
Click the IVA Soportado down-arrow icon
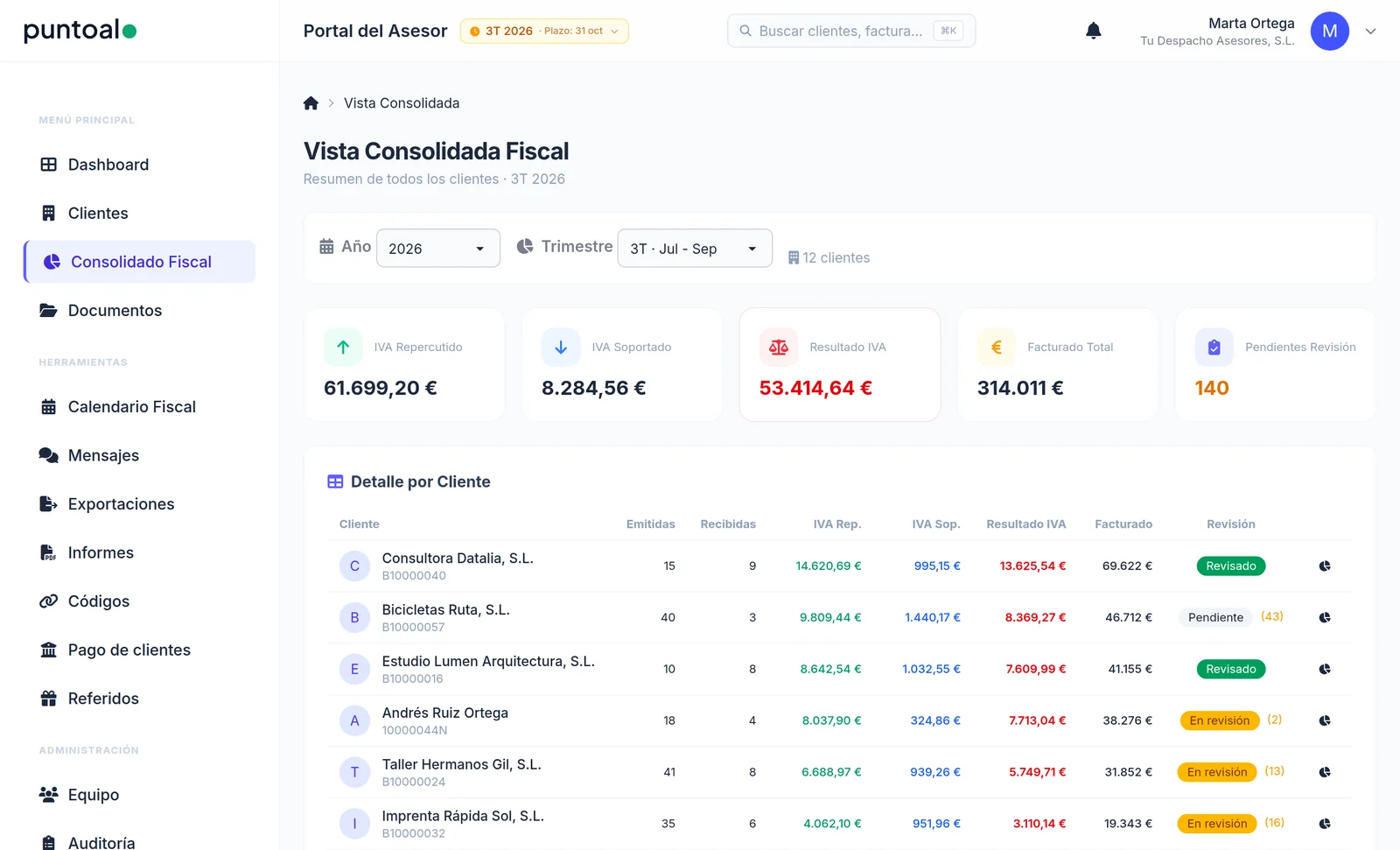click(561, 348)
